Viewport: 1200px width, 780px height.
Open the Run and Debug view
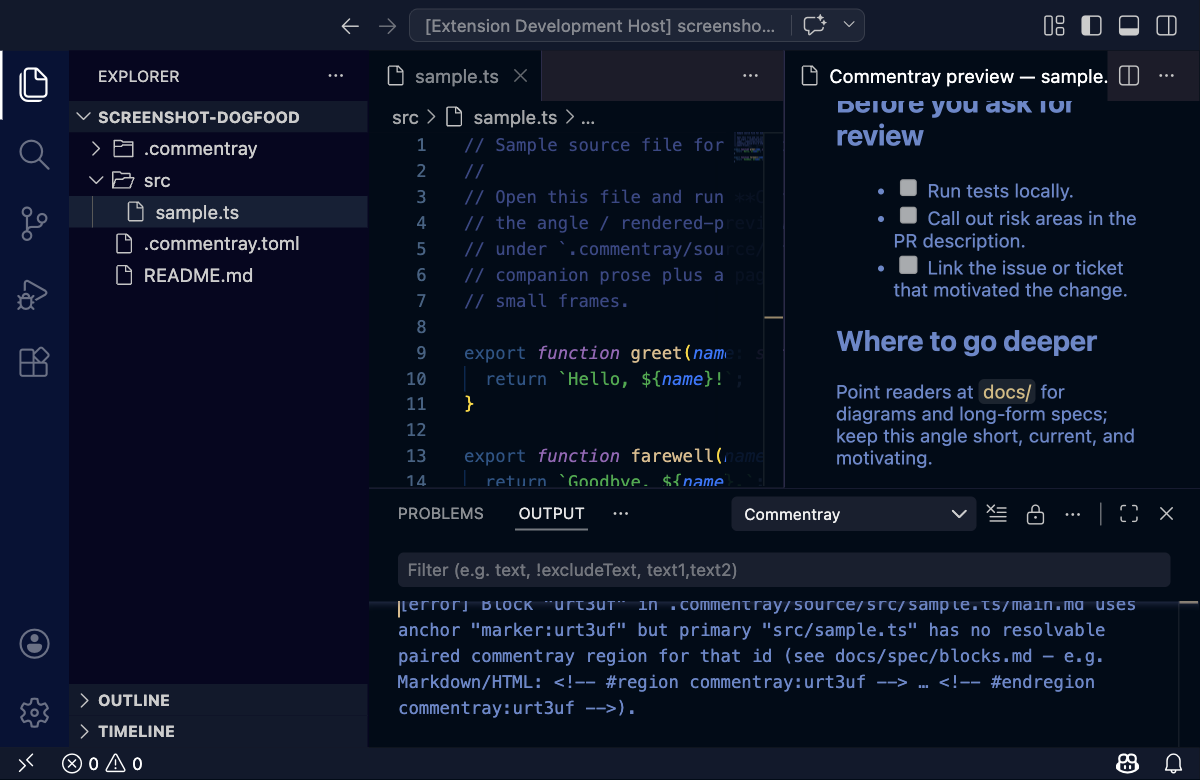[34, 294]
